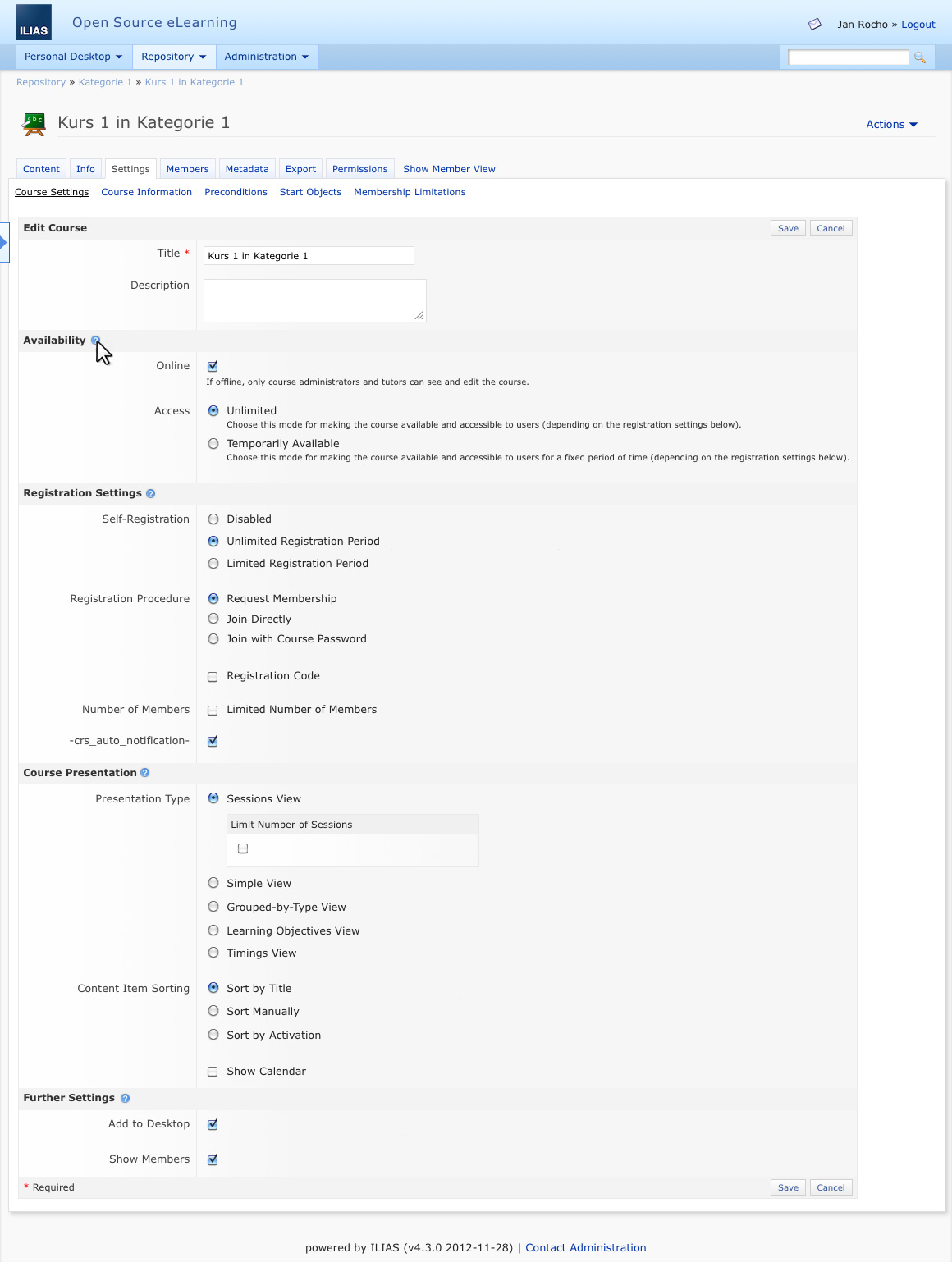Open the mail envelope icon

coord(815,25)
